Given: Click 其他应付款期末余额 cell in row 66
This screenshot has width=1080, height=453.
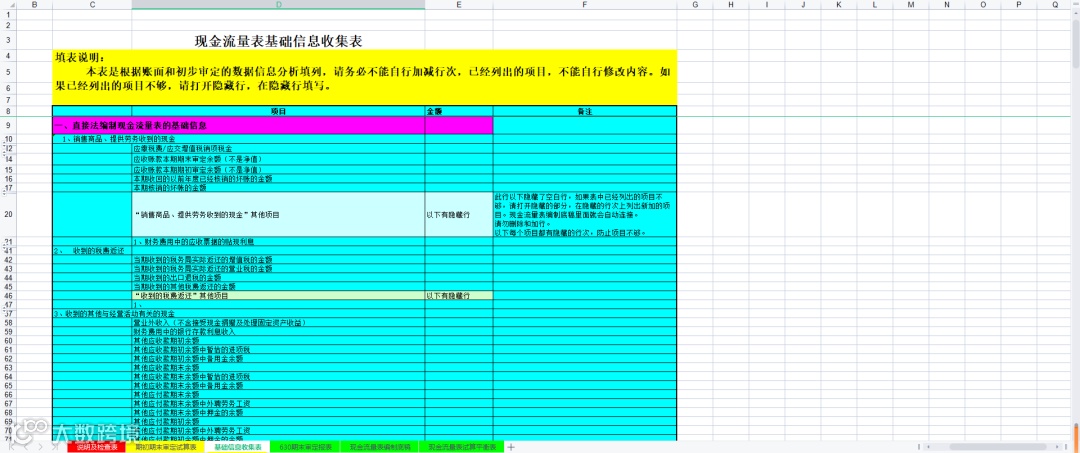Looking at the screenshot, I should 278,394.
